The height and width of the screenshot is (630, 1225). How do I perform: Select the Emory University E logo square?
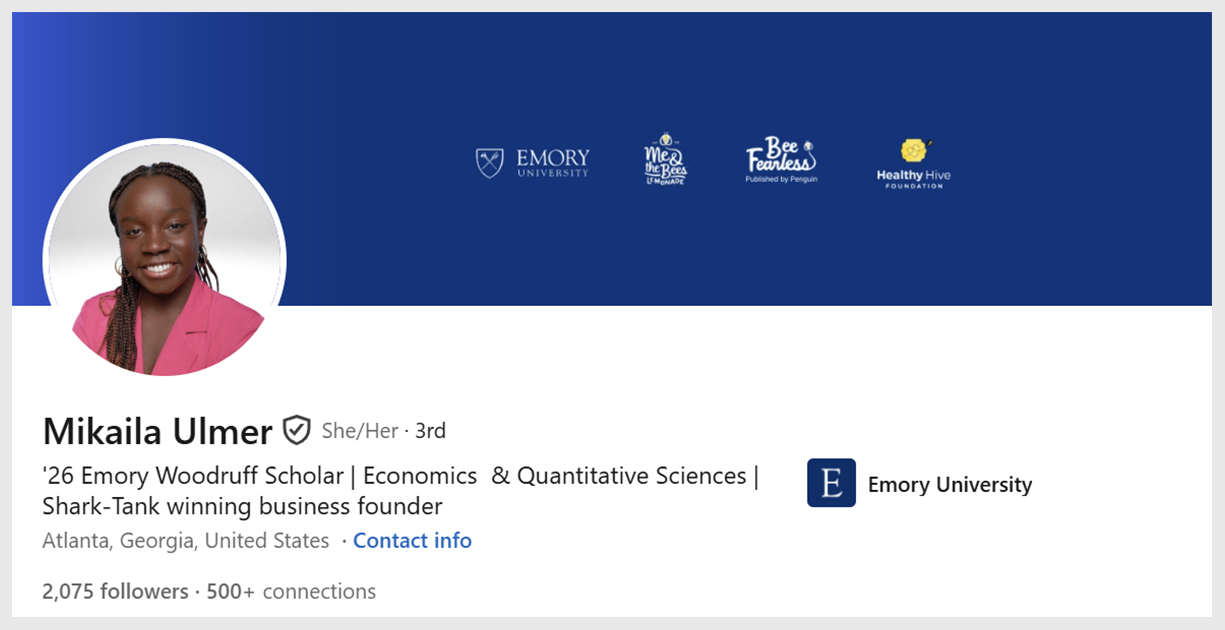tap(831, 483)
